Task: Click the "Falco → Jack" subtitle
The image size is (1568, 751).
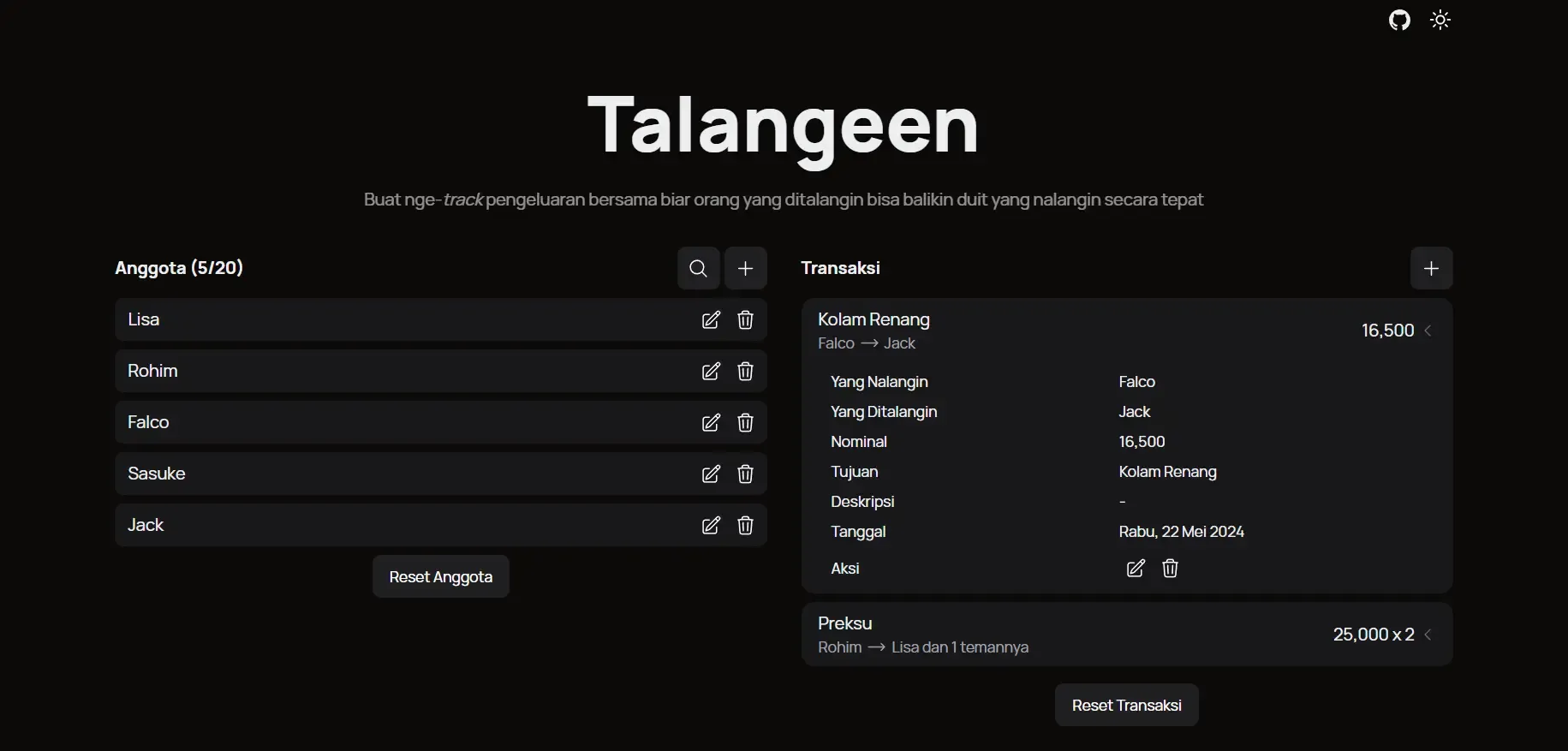Action: 867,343
